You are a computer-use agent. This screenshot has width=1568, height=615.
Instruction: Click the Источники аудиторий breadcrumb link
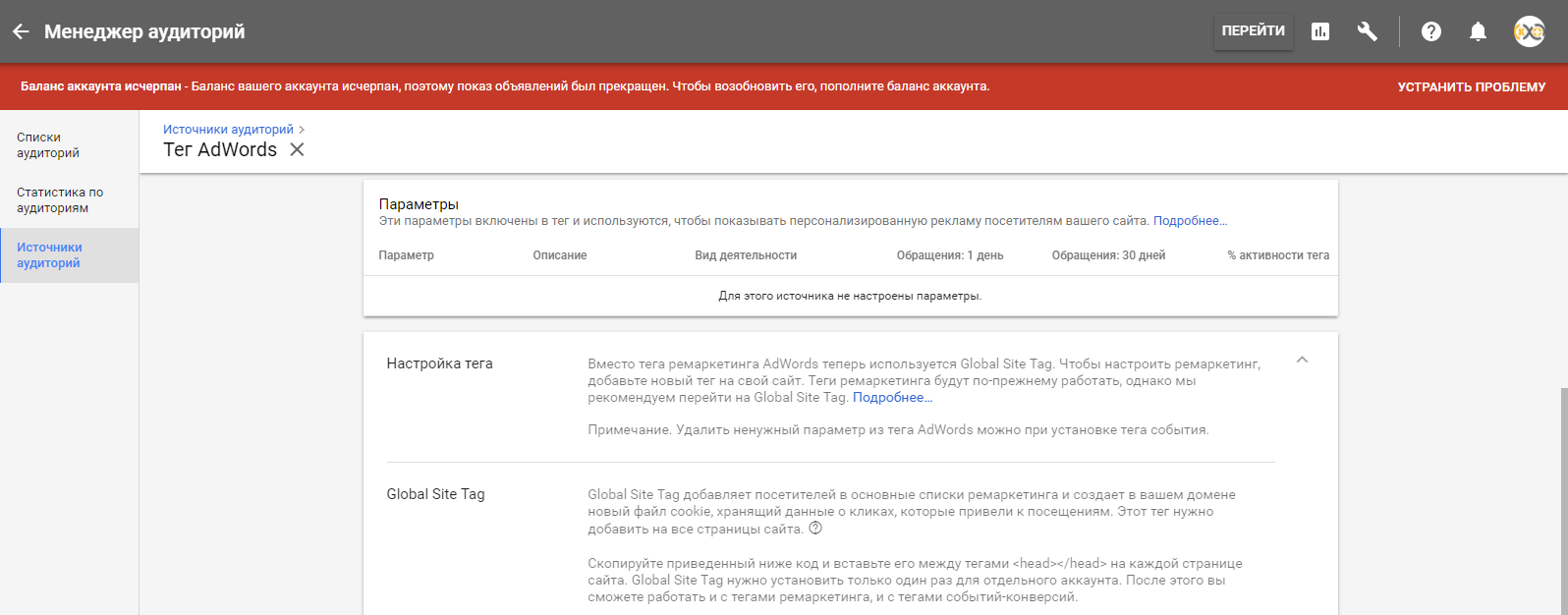(x=228, y=130)
